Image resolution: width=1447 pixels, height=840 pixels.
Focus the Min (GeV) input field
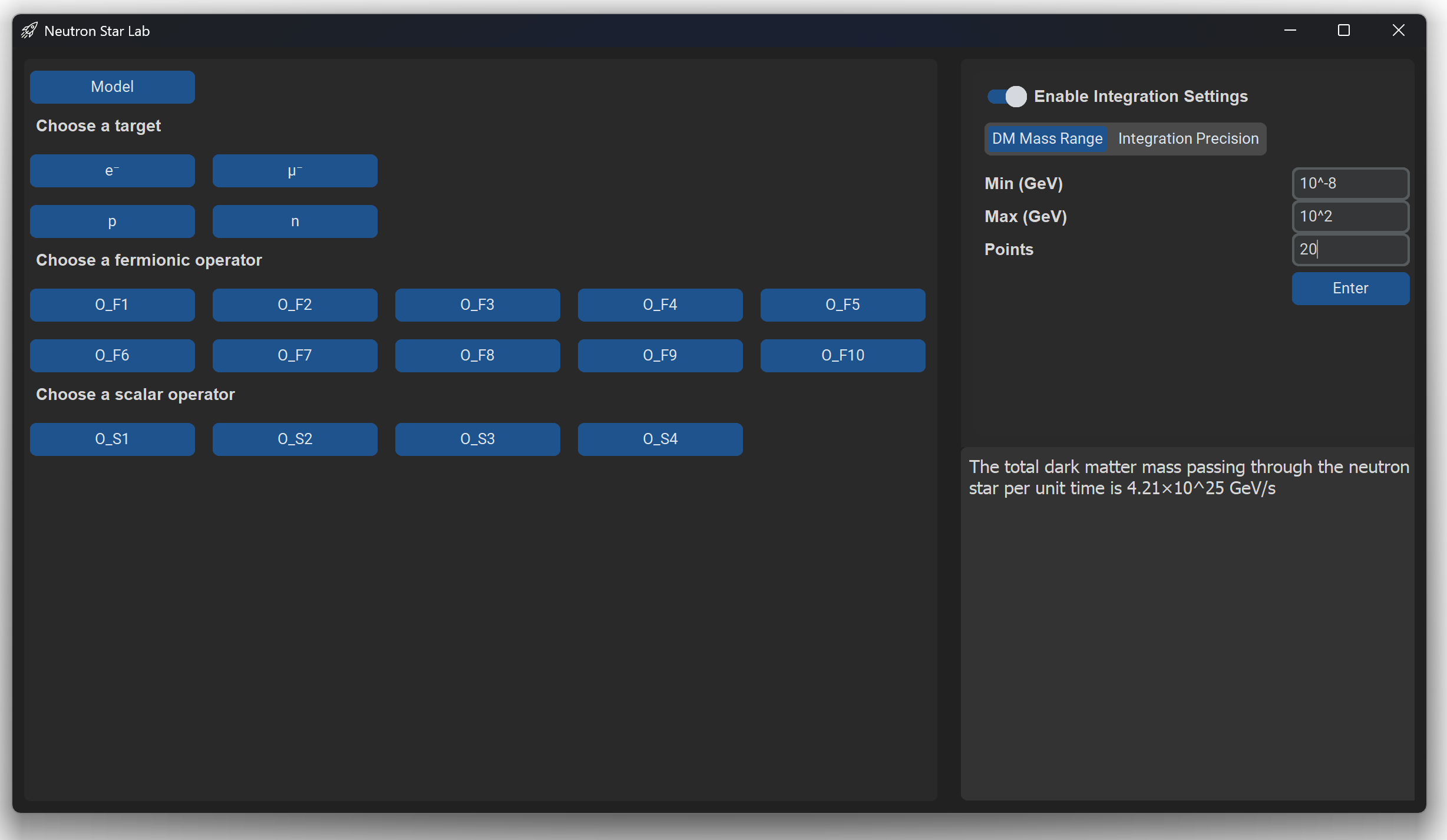1350,184
